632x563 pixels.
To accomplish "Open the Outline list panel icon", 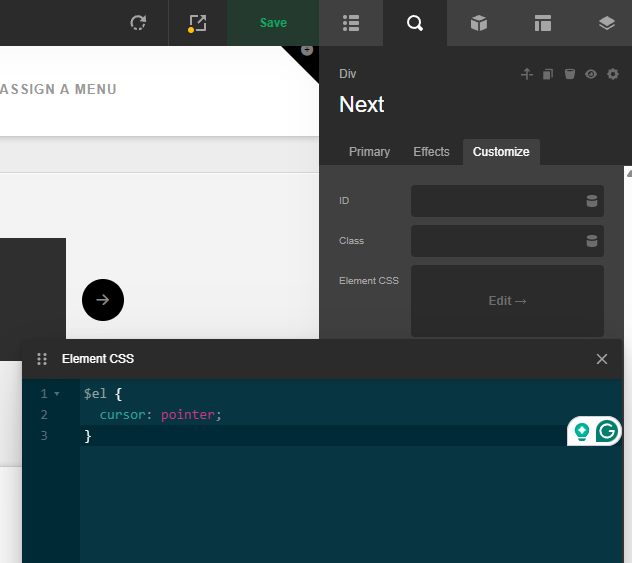I will pos(351,23).
